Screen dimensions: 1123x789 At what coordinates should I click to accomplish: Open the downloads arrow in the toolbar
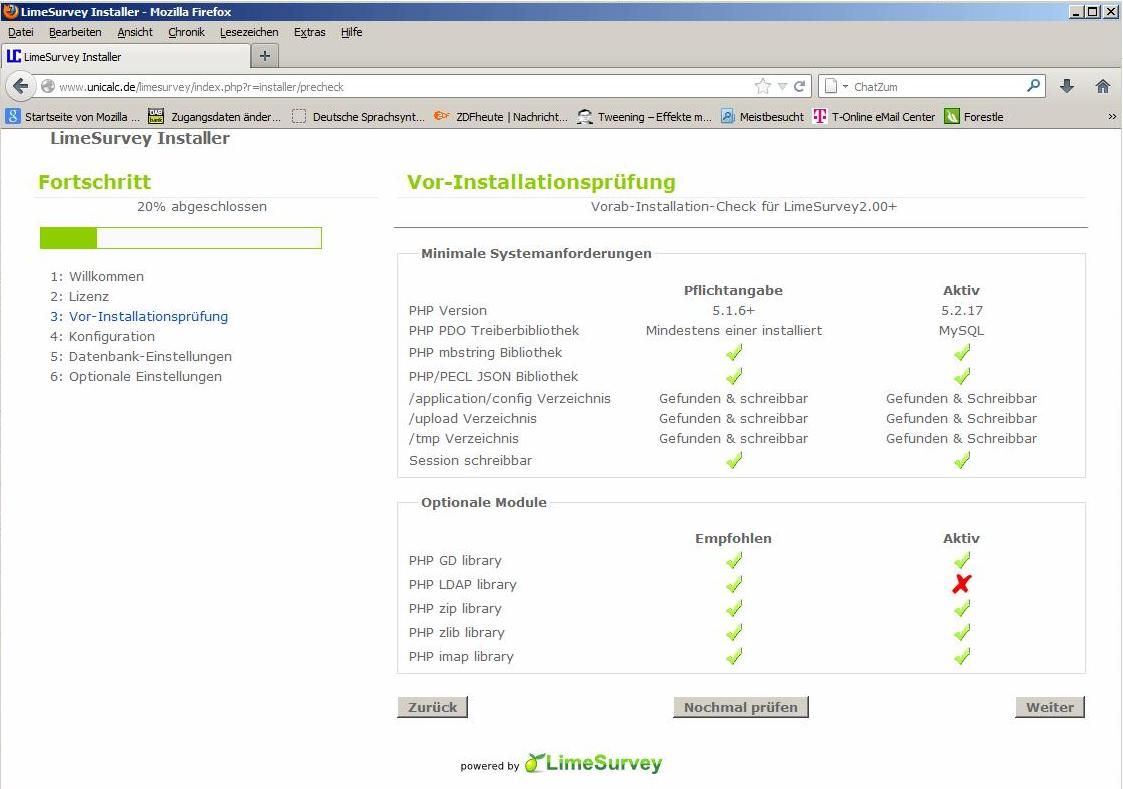pos(1066,87)
